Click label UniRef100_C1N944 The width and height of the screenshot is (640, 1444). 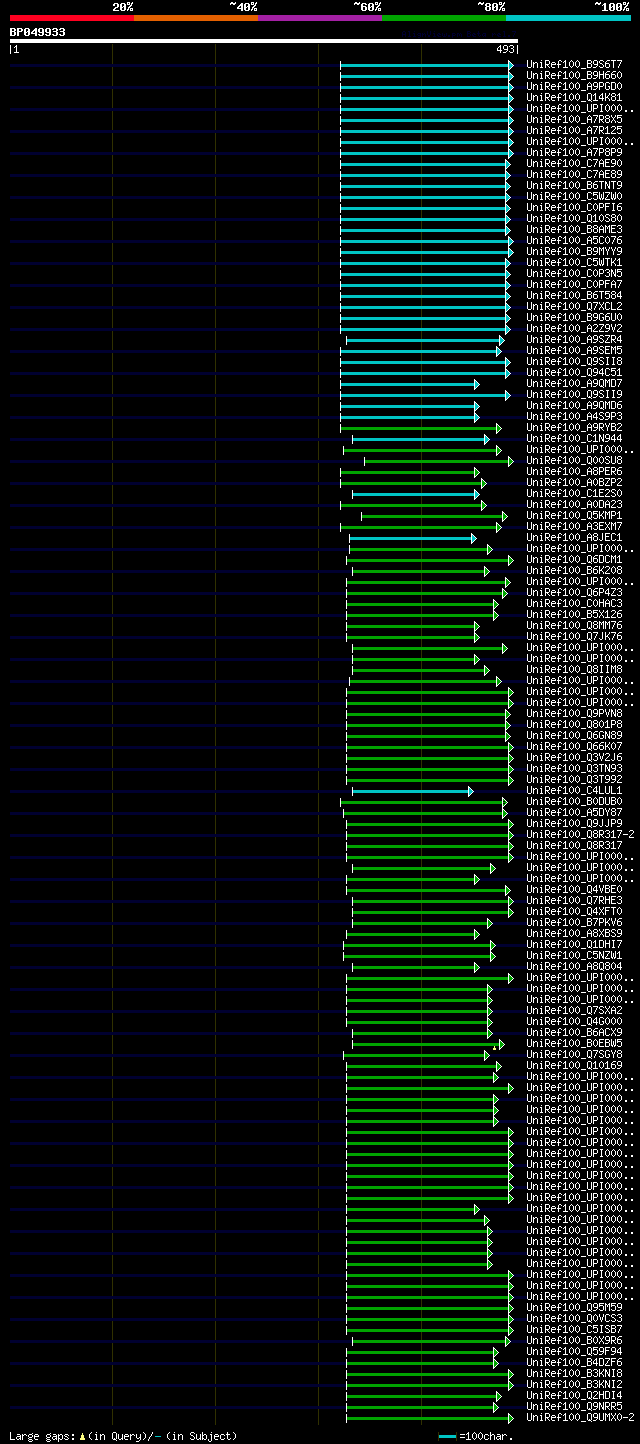coord(574,438)
